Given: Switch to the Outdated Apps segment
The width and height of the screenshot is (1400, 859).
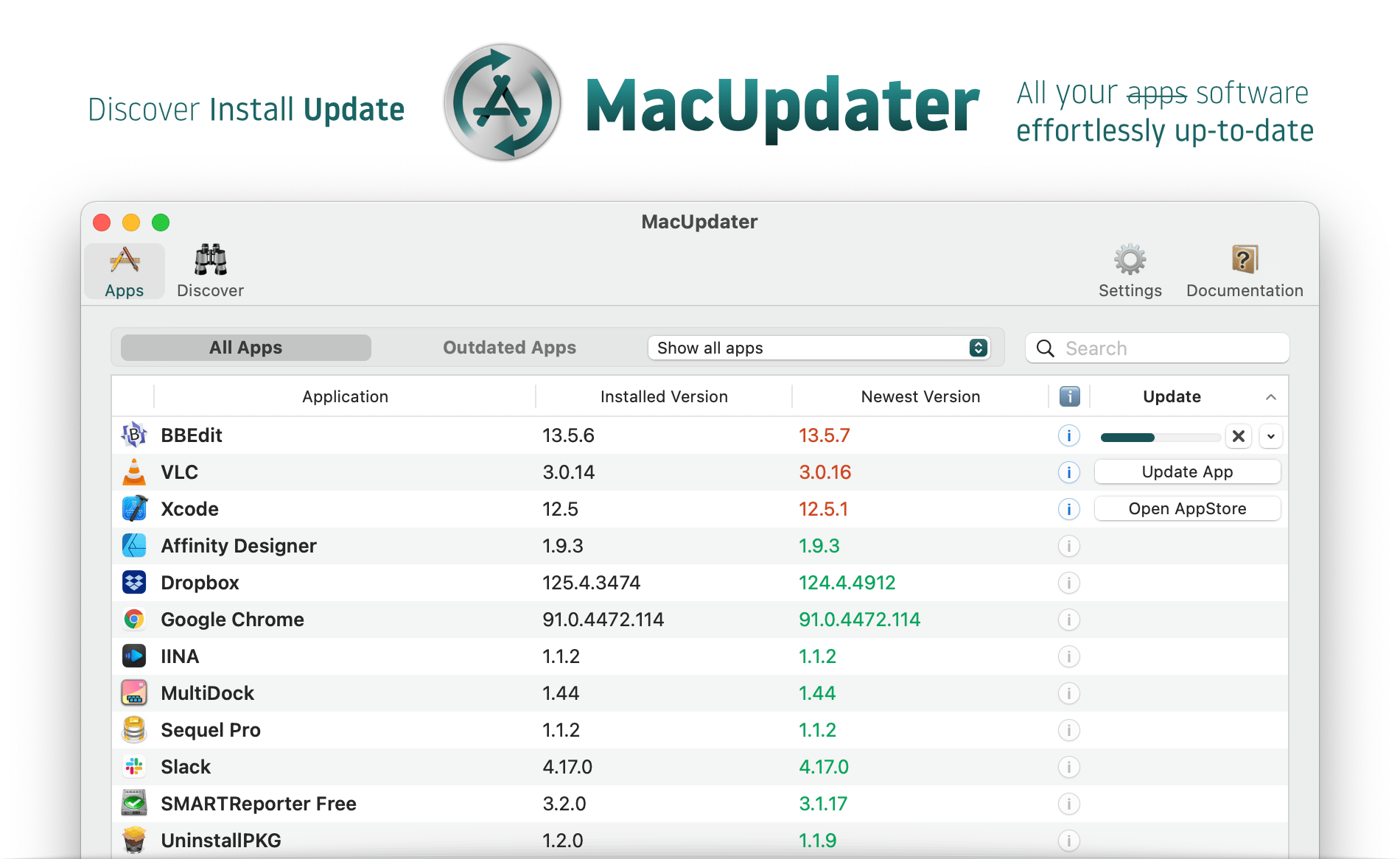Looking at the screenshot, I should (509, 348).
